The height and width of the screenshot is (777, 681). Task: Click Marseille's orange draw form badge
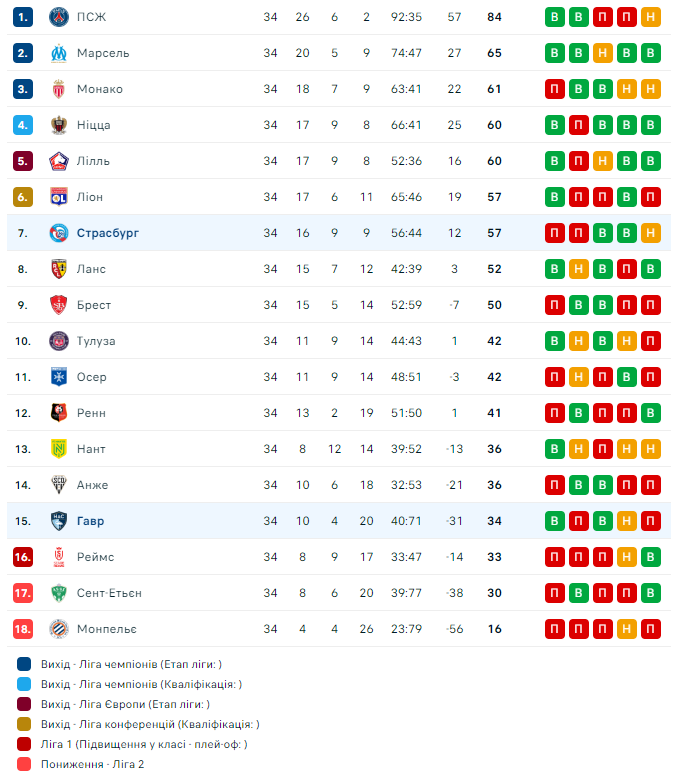(x=603, y=53)
